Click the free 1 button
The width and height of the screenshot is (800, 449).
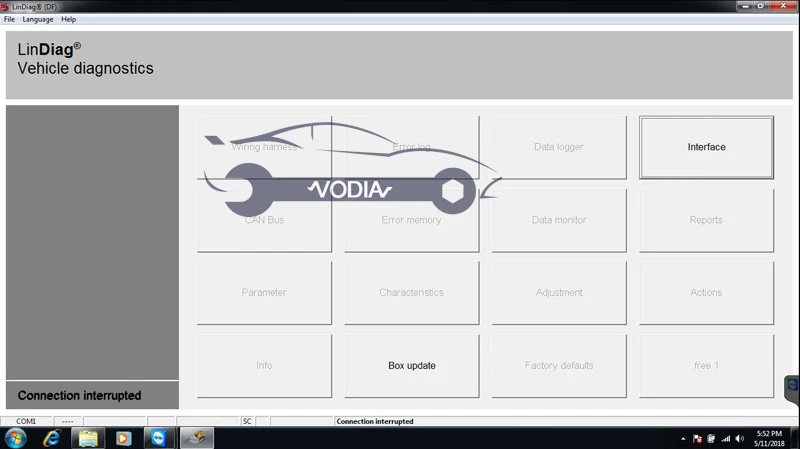tap(706, 366)
